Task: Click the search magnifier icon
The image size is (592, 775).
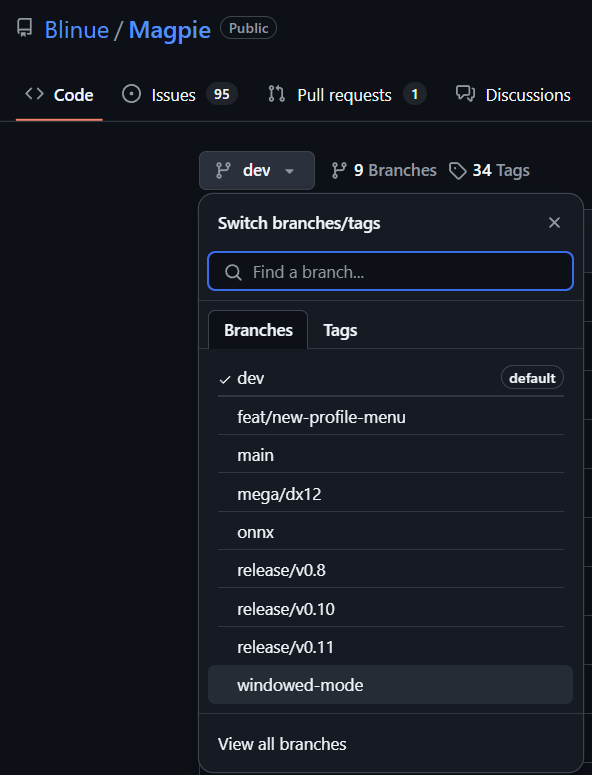Action: tap(233, 272)
